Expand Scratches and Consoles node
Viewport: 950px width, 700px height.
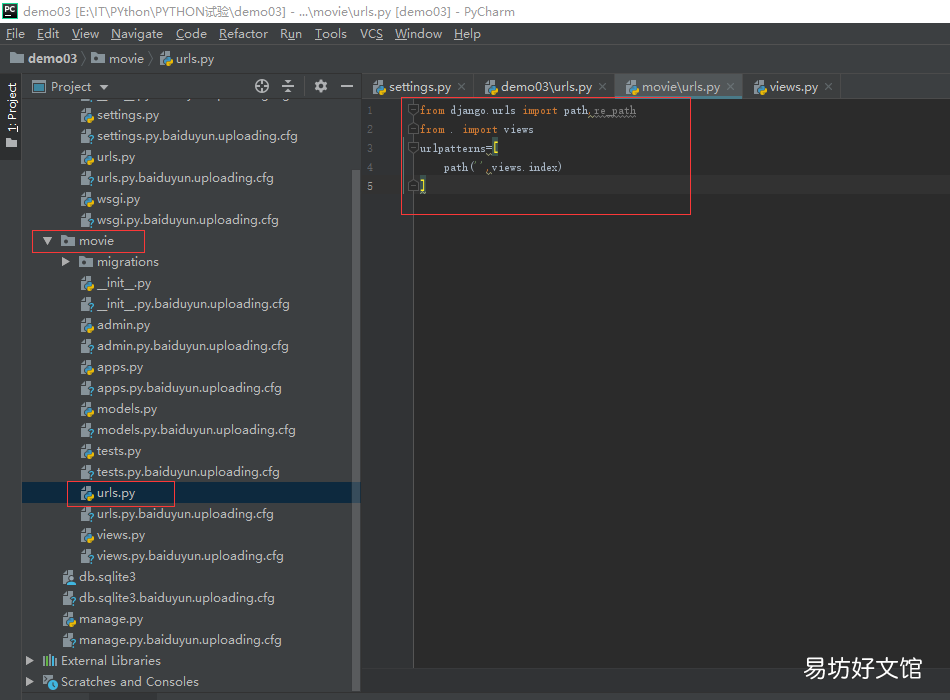(x=29, y=682)
